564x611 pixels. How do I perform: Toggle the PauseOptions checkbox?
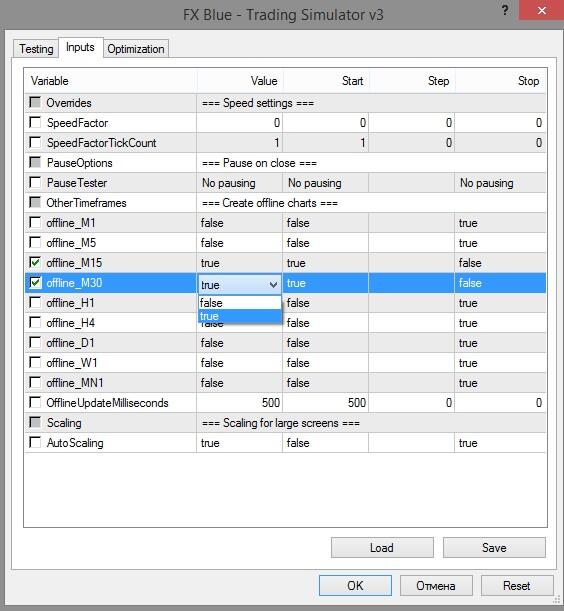tap(35, 162)
